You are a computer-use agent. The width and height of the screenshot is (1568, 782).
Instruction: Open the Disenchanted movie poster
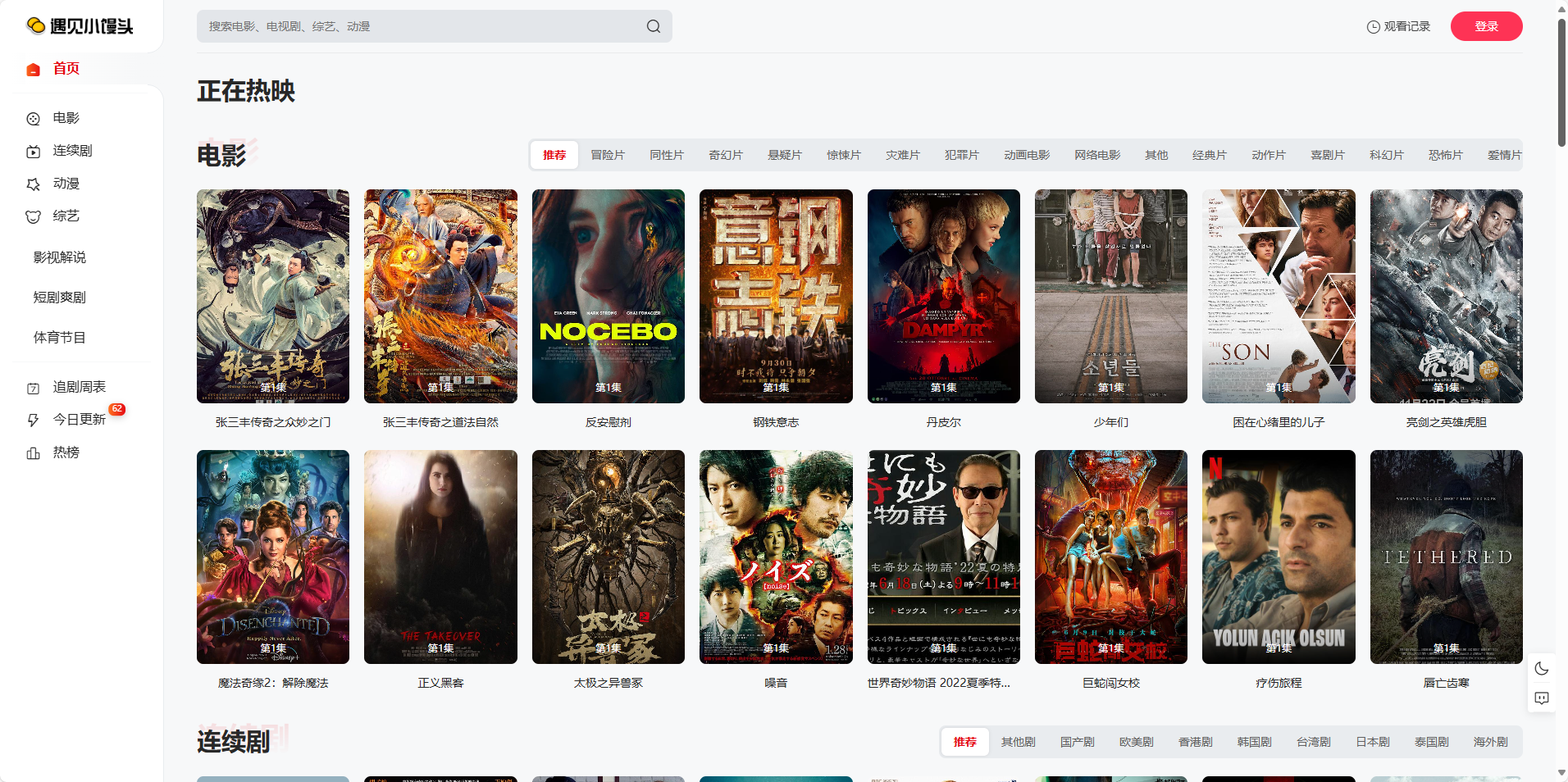(273, 557)
